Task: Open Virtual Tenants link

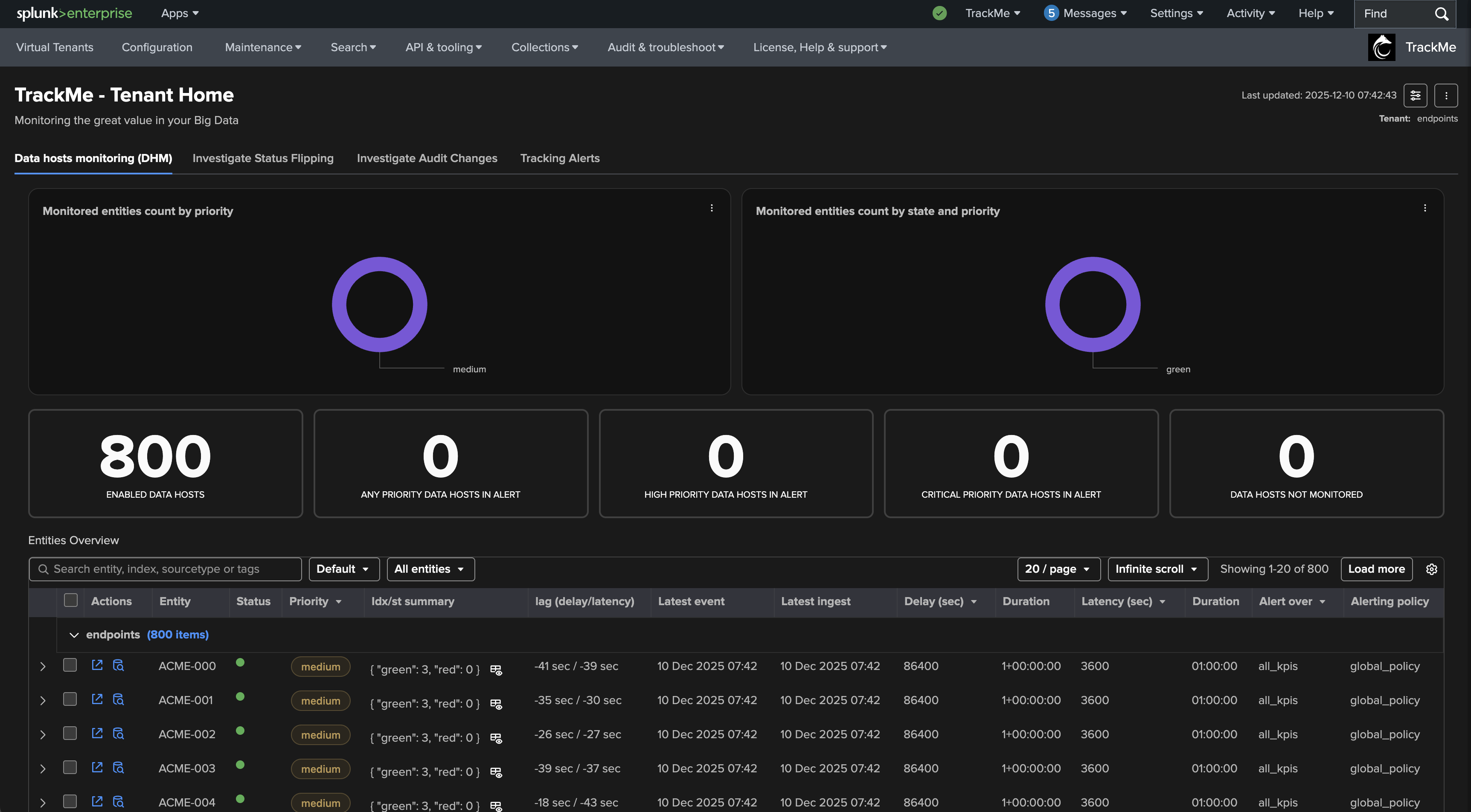Action: pyautogui.click(x=55, y=47)
